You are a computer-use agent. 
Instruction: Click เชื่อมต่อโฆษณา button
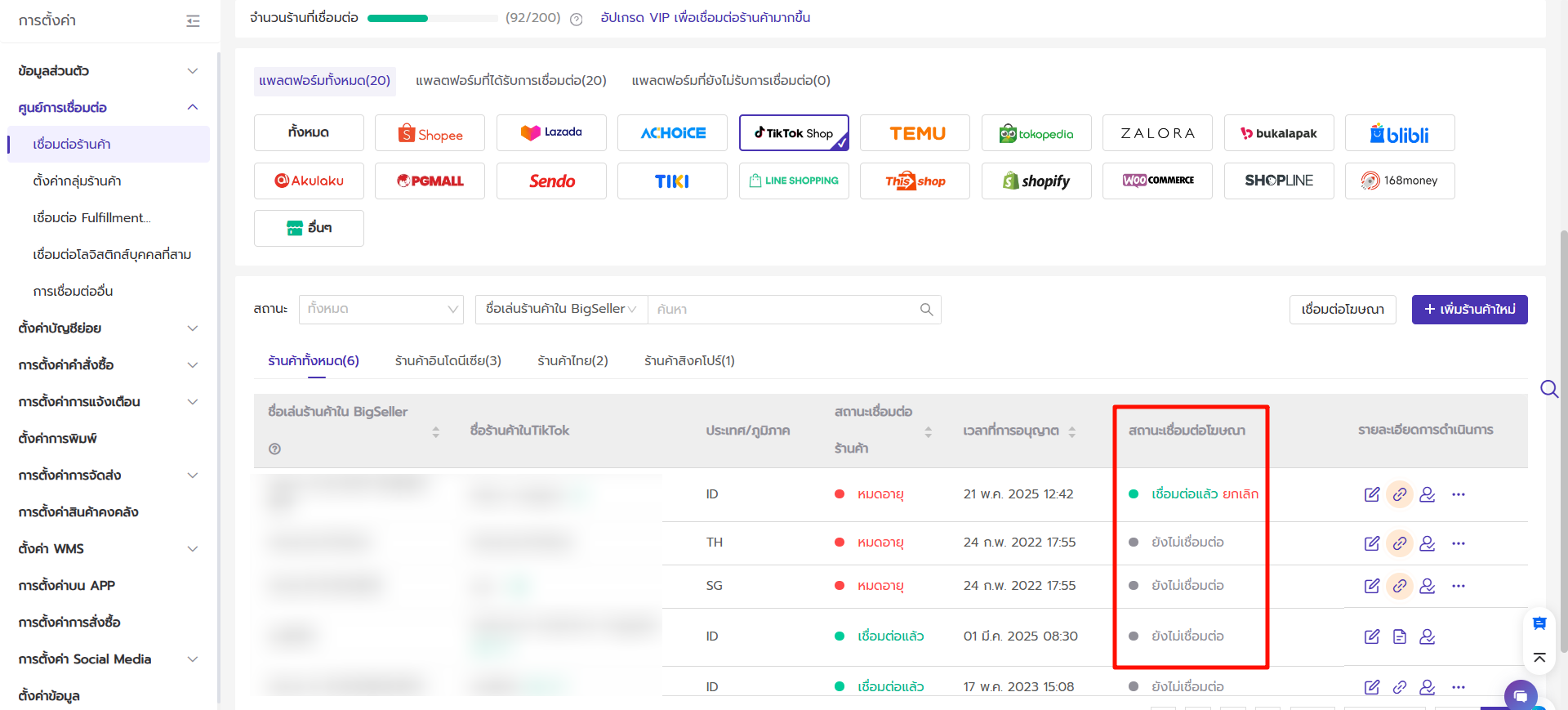(x=1343, y=310)
